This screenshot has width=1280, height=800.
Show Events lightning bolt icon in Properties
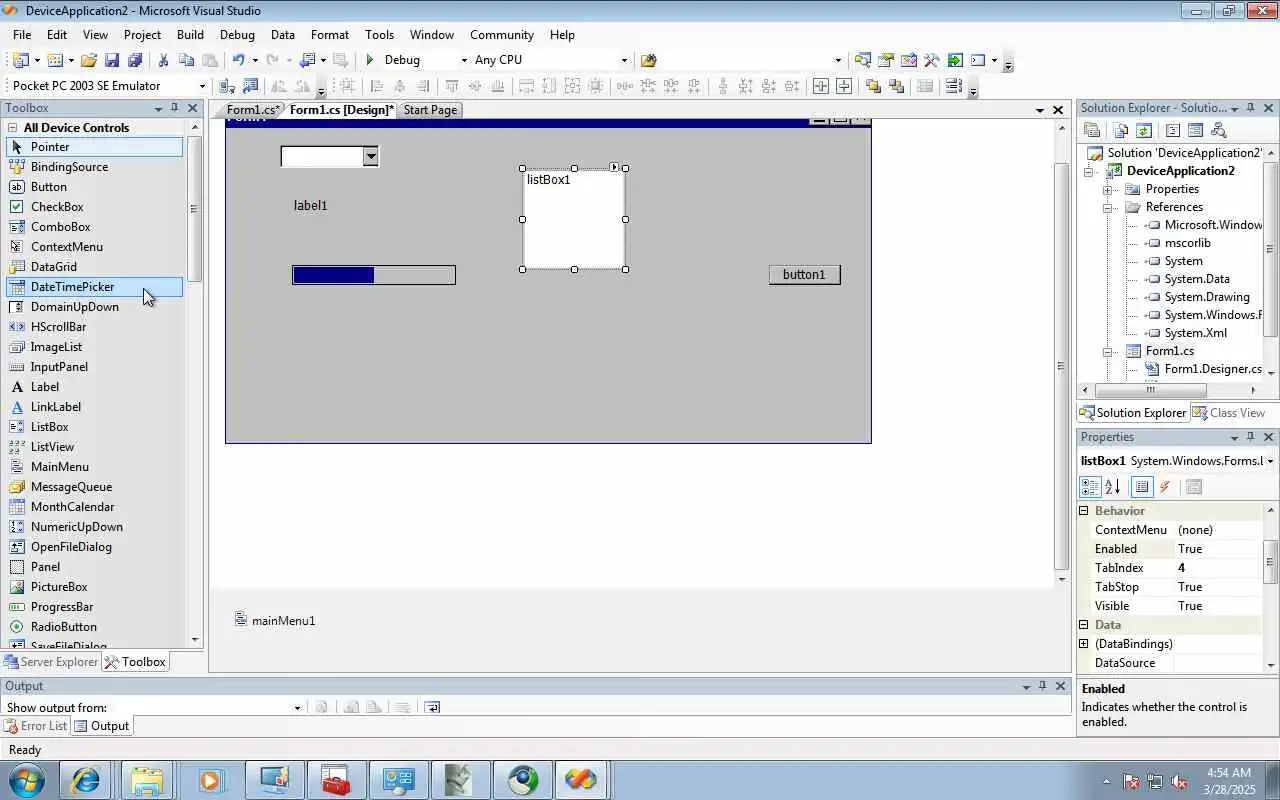(1165, 487)
